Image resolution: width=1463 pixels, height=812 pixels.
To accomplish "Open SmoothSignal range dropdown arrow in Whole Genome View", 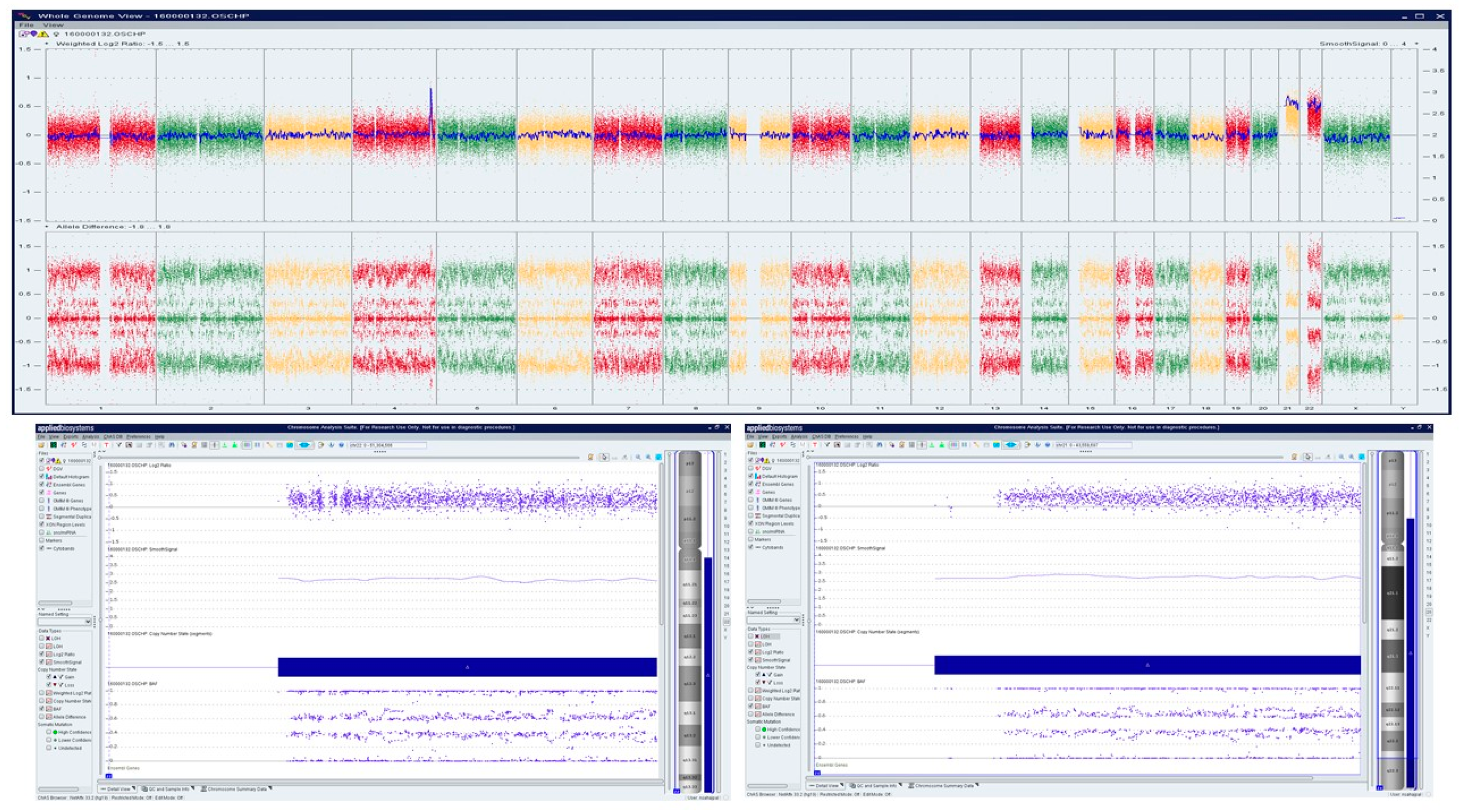I will (1417, 44).
